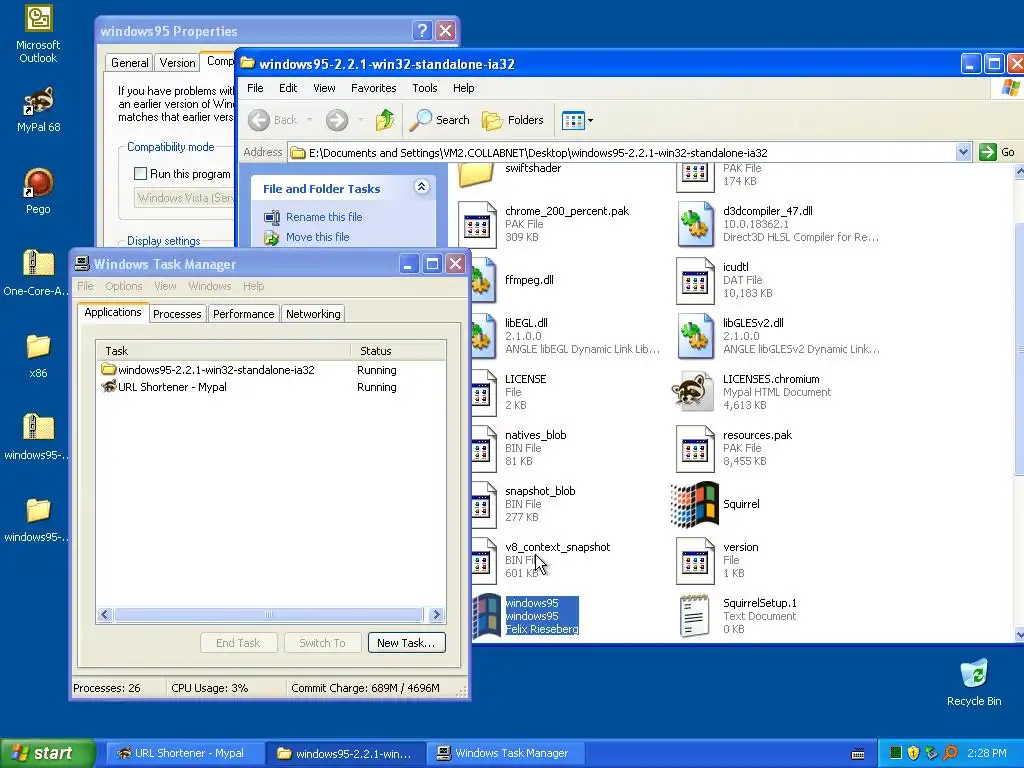This screenshot has height=768, width=1024.
Task: Click the Explorer address path field
Action: point(621,152)
